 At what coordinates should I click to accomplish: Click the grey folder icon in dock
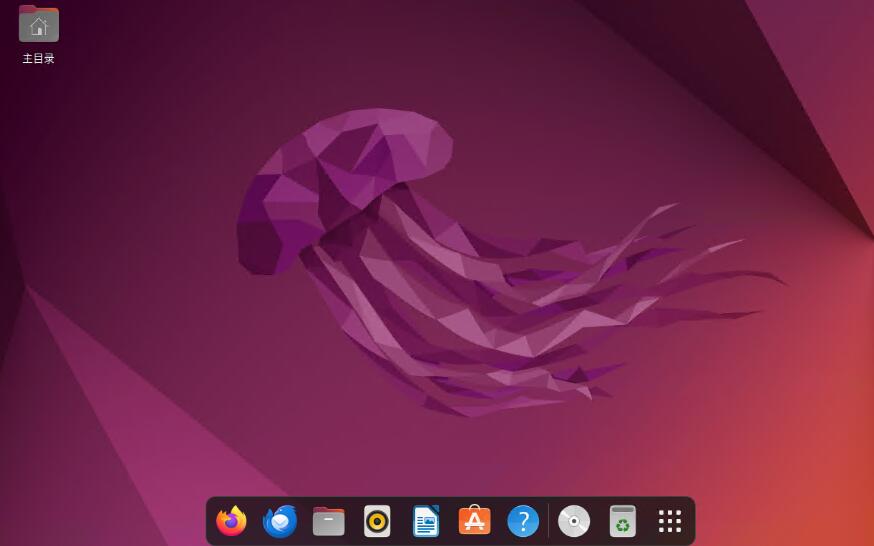point(328,521)
